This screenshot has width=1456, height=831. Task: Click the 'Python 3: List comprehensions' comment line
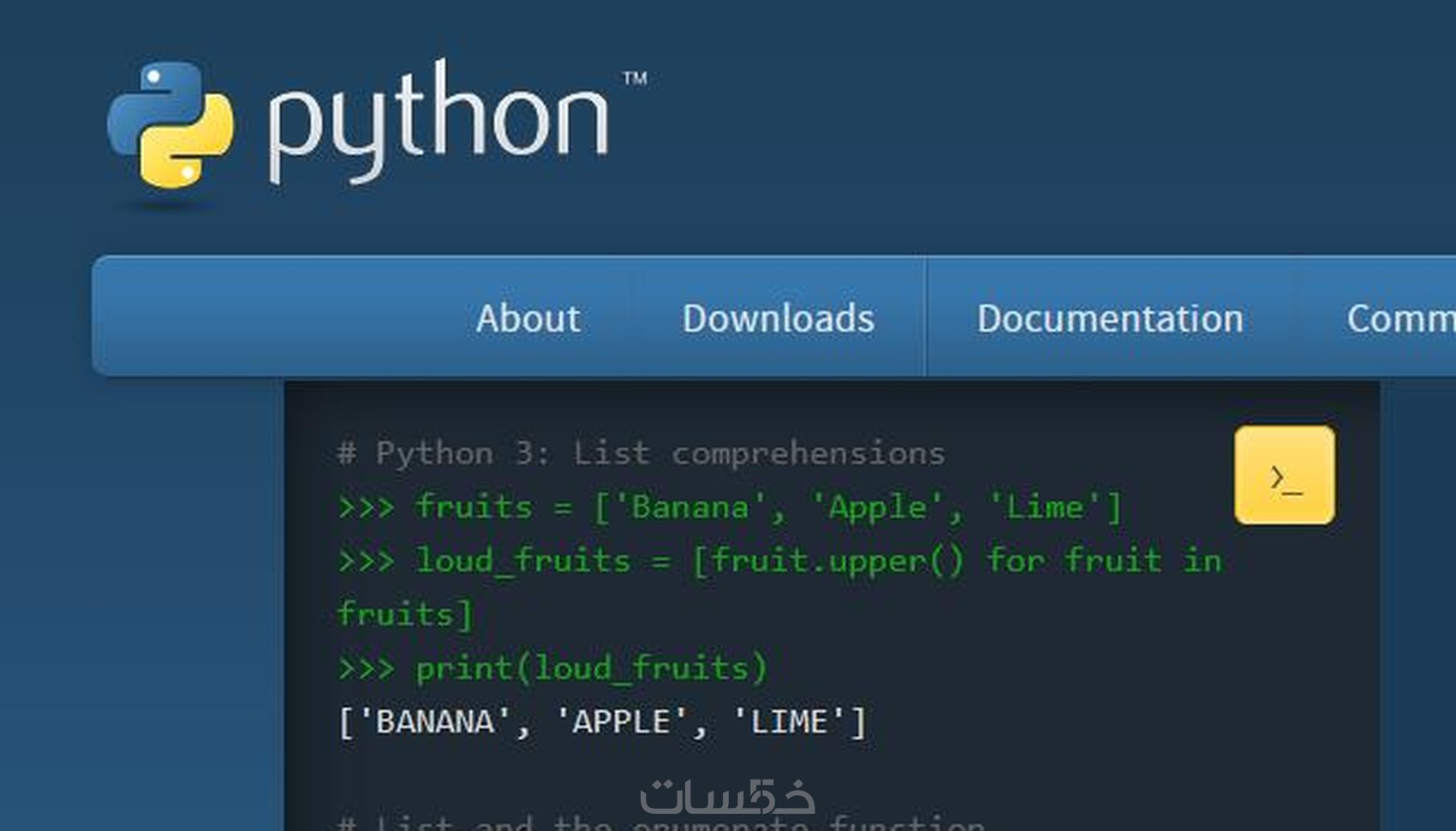[x=642, y=453]
